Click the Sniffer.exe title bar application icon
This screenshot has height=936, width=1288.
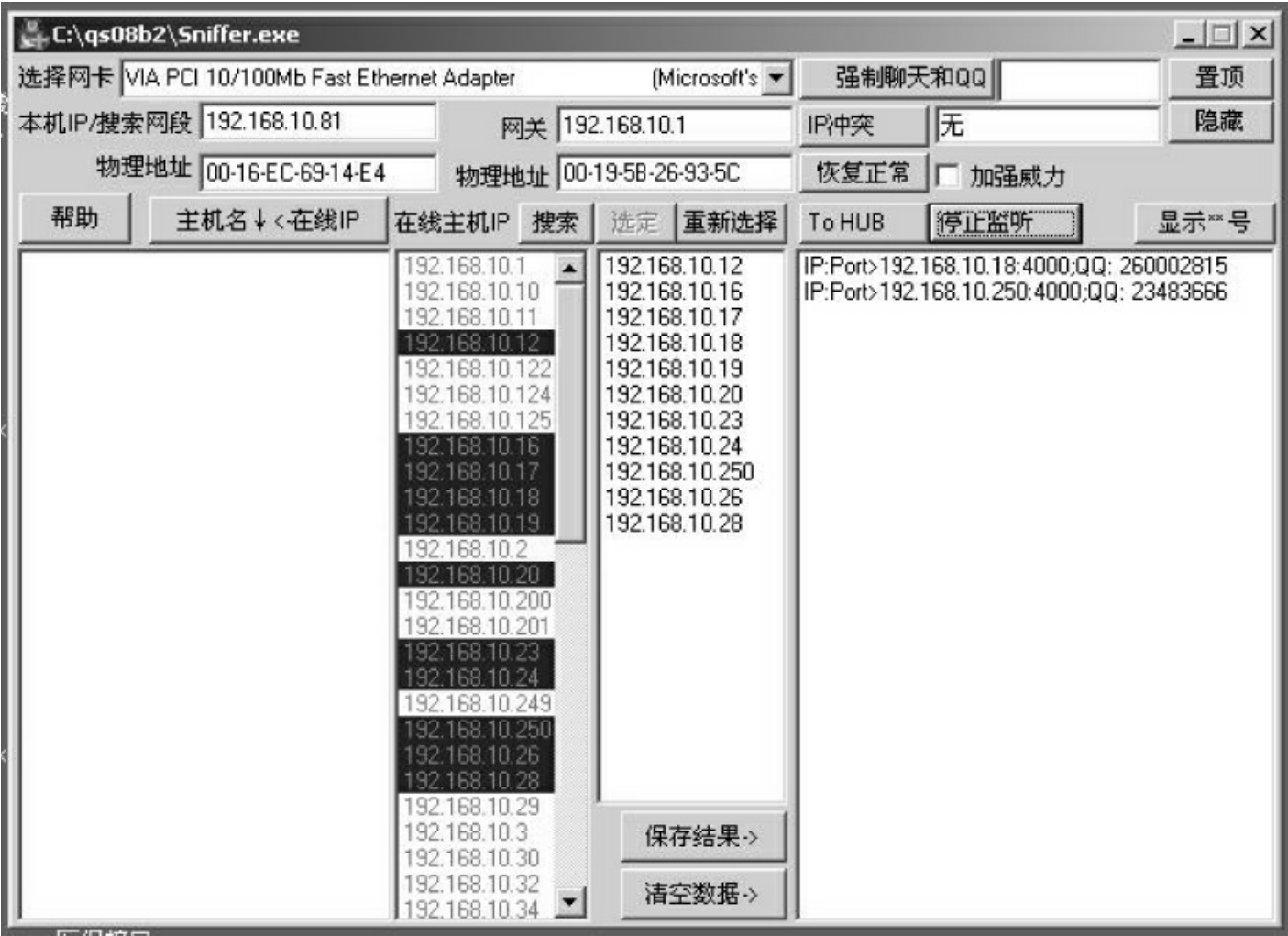point(34,35)
